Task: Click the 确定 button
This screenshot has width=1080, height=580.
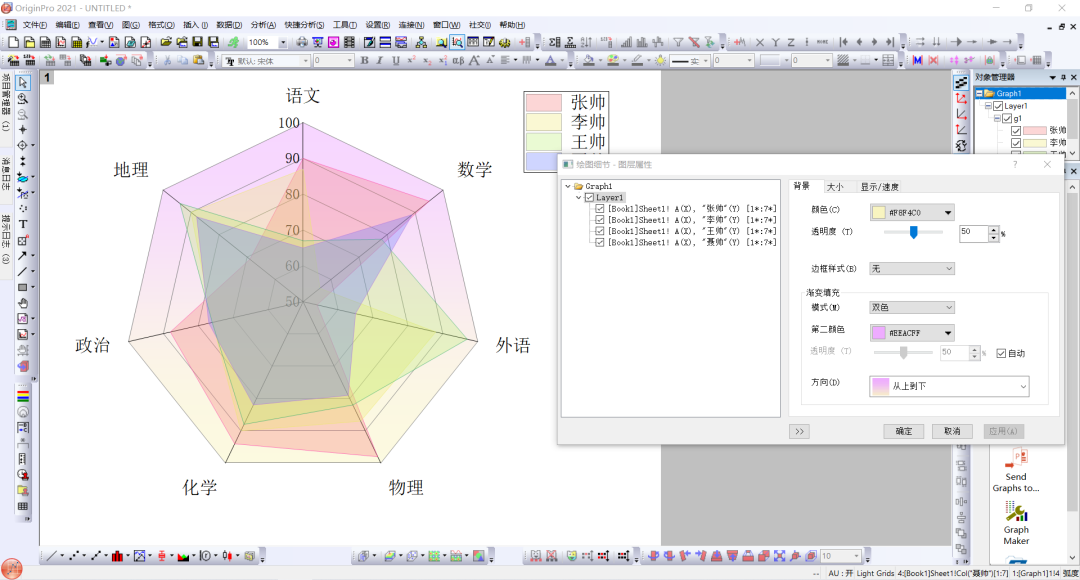Action: 904,431
